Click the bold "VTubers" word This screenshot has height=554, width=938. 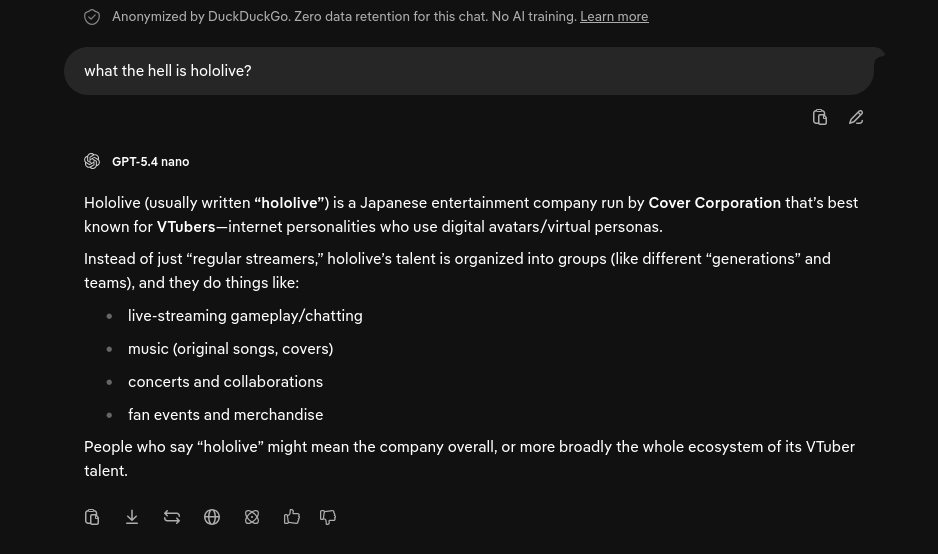coord(185,227)
